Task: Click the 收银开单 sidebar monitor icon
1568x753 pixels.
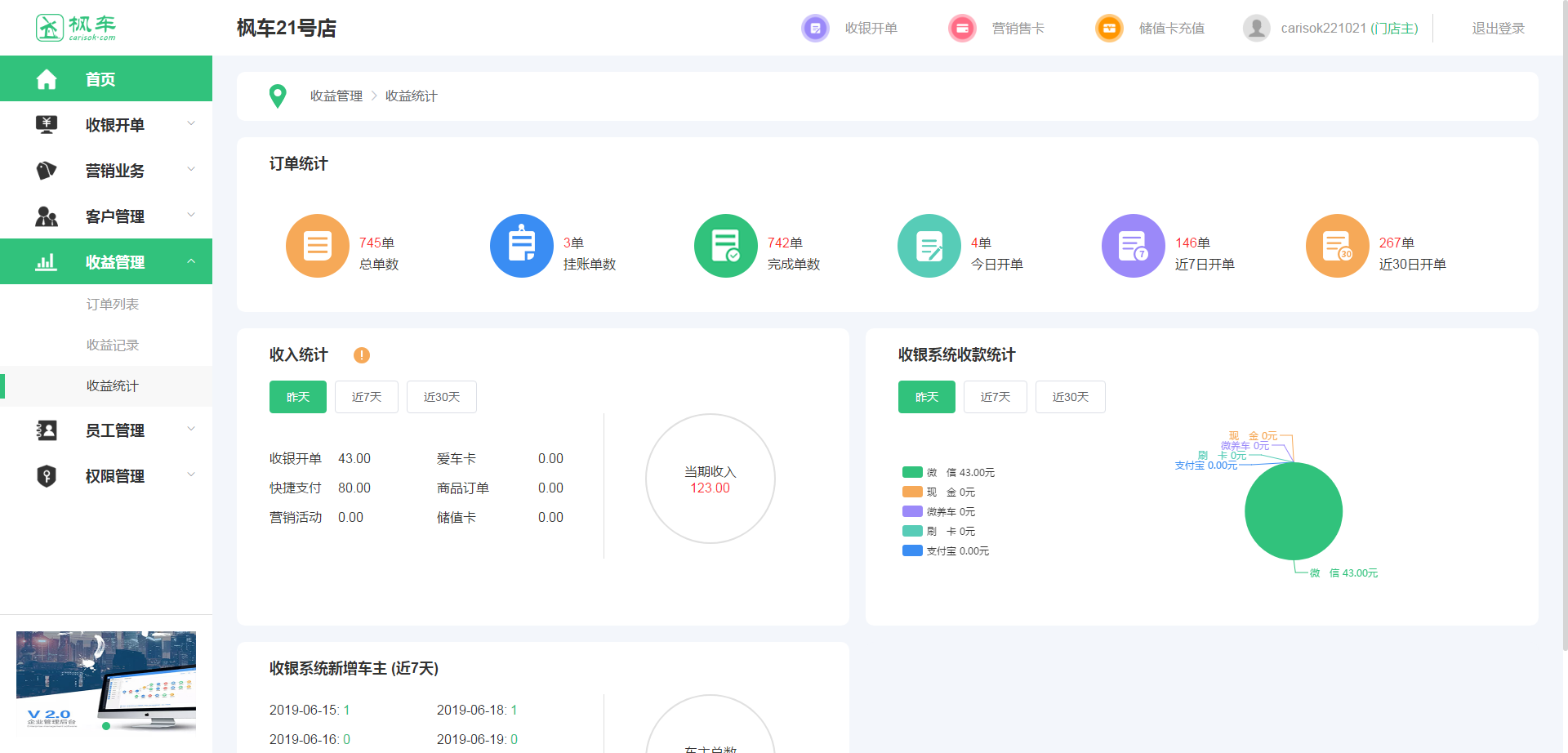Action: point(47,125)
